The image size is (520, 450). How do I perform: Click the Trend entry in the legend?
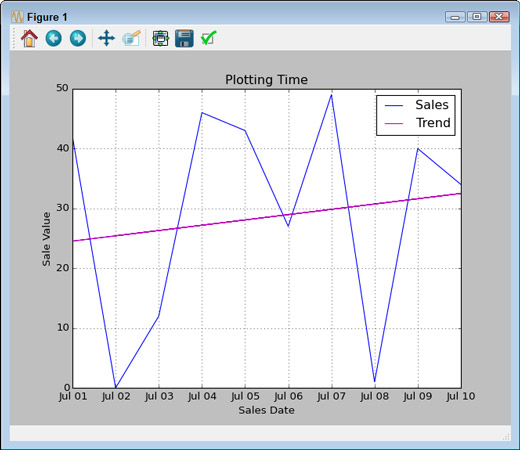433,123
